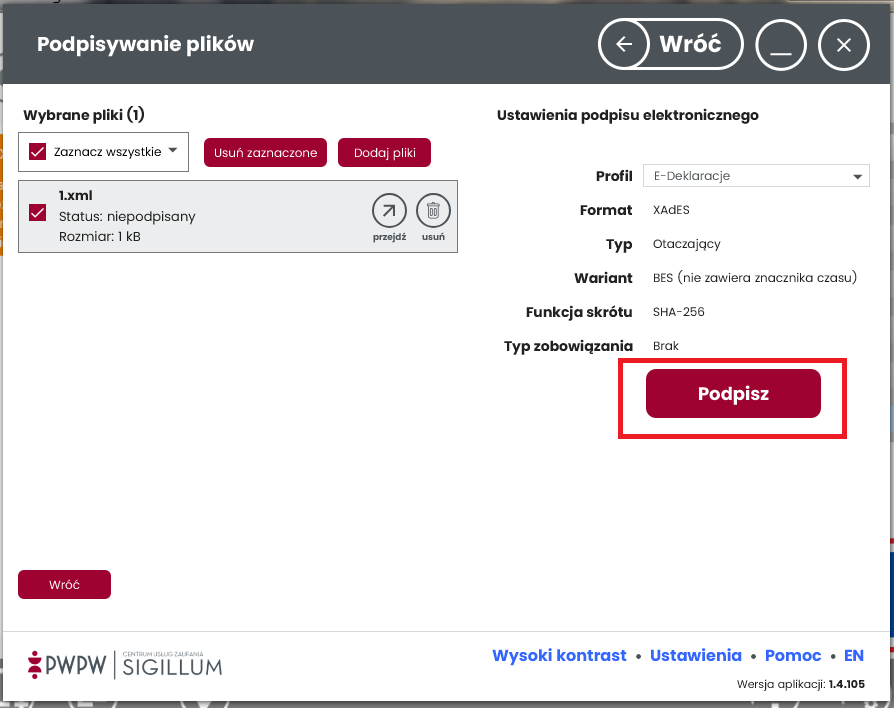Uncheck the 1.xml file checkbox
Viewport: 894px width, 708px height.
[x=38, y=213]
